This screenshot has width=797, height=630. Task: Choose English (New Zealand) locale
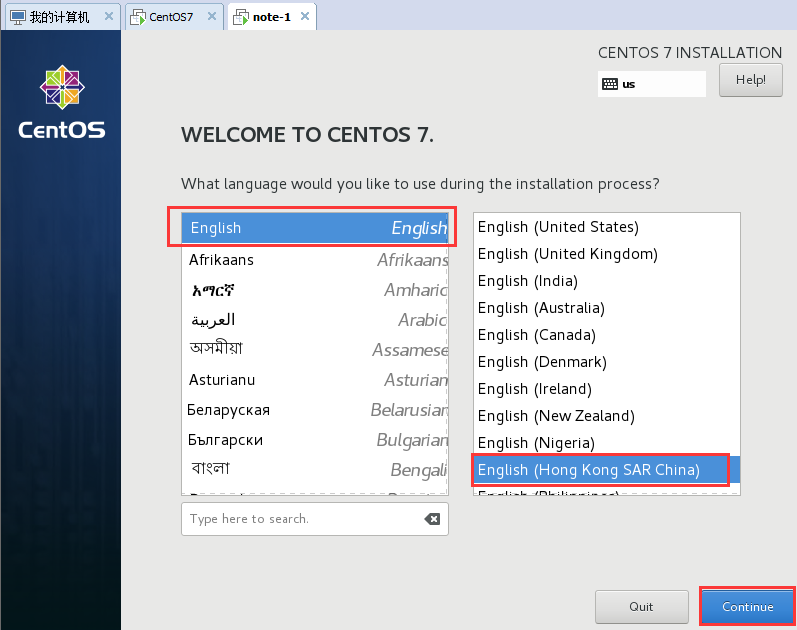click(606, 415)
